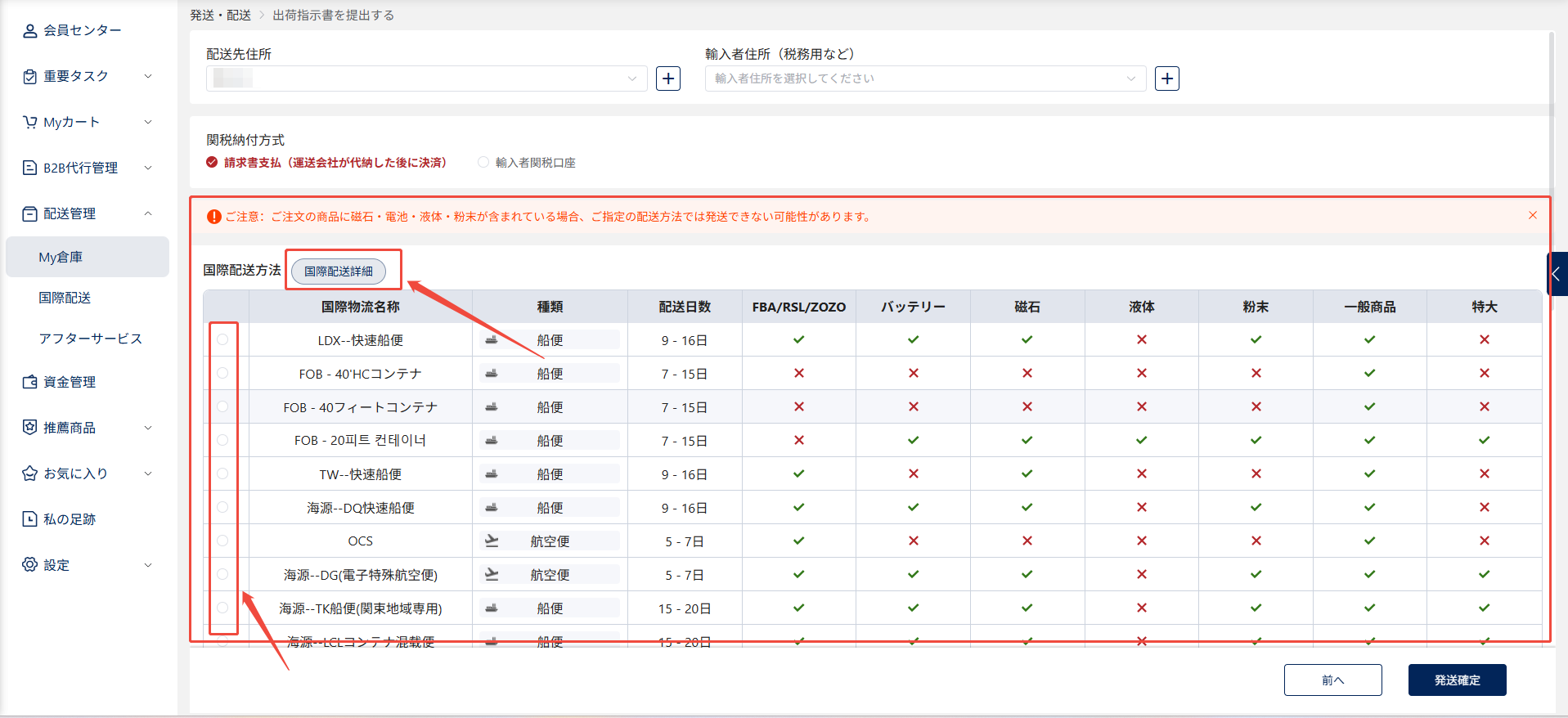Image resolution: width=1568 pixels, height=718 pixels.
Task: Click the plane icon in OCS row
Action: tap(492, 541)
